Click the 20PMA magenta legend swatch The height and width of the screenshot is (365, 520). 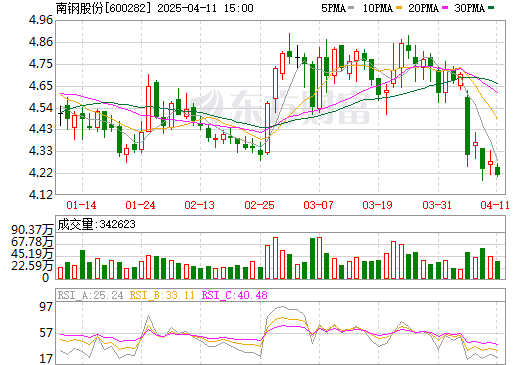click(x=445, y=8)
